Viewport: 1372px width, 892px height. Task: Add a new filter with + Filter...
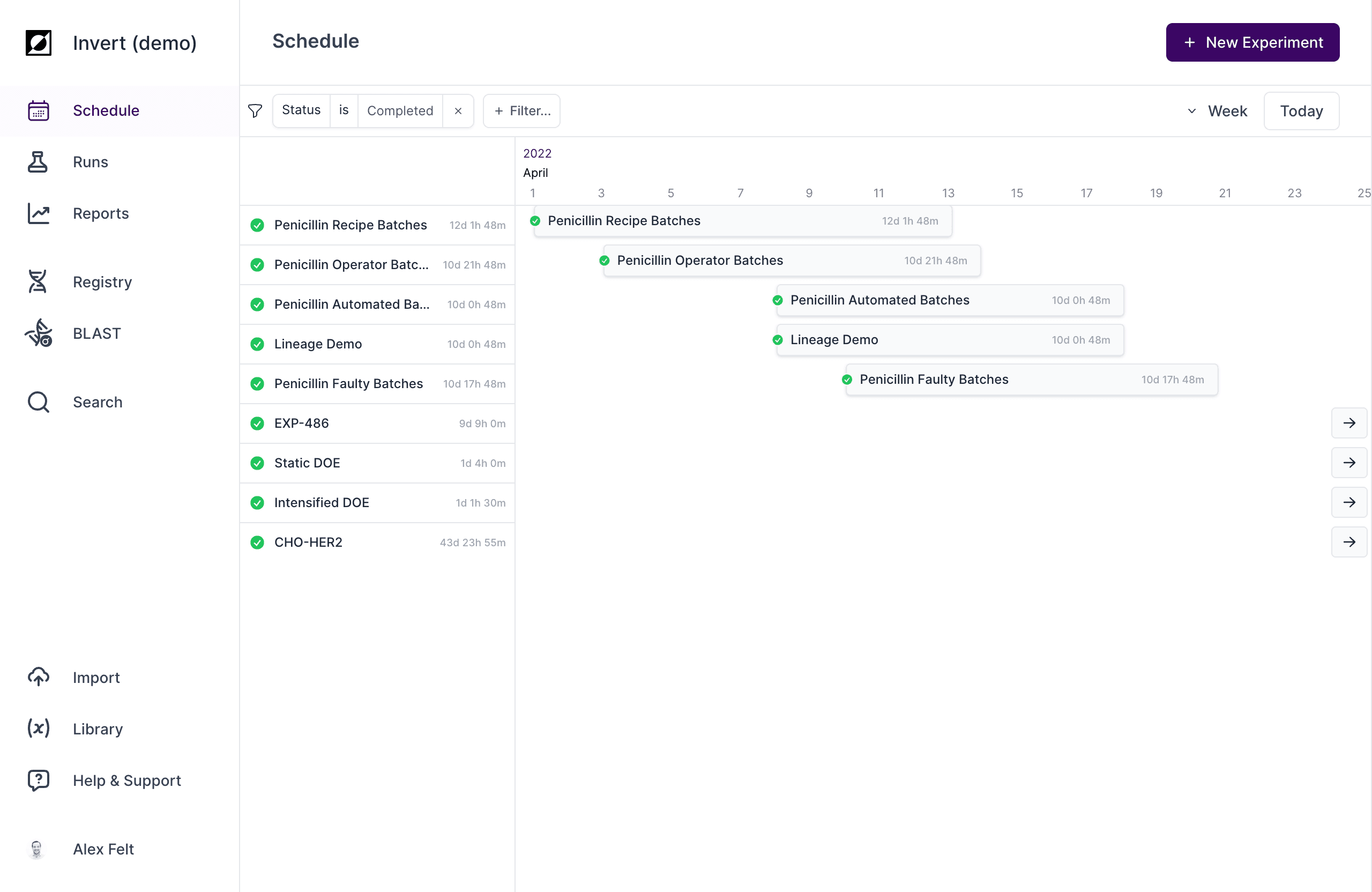521,111
